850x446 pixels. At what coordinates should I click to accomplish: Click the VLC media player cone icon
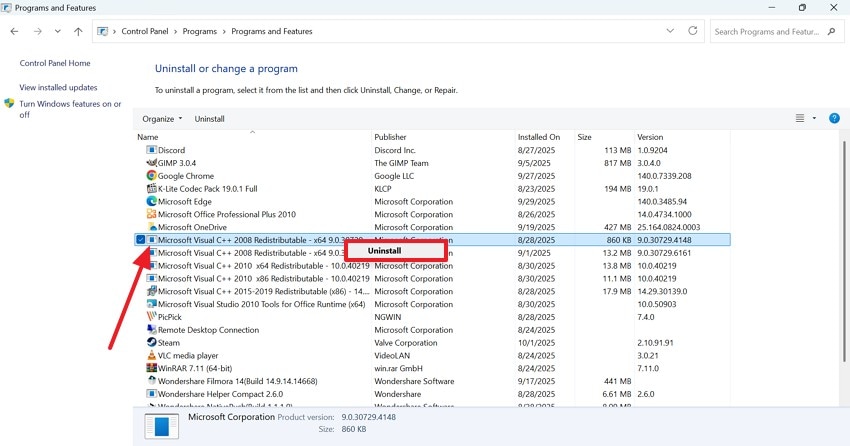pyautogui.click(x=152, y=355)
